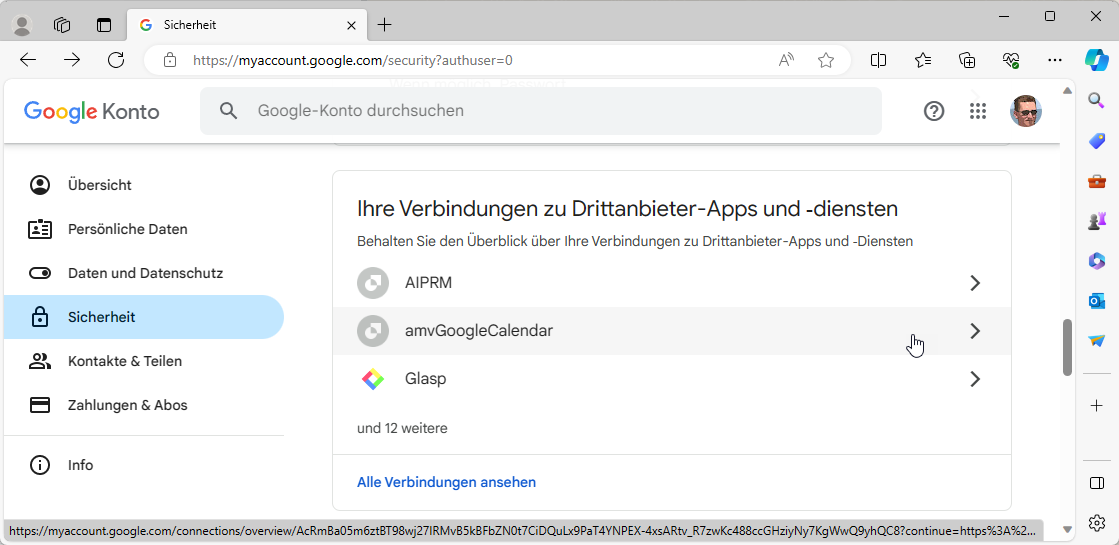Open the Glasp connection row
1119x545 pixels.
672,379
